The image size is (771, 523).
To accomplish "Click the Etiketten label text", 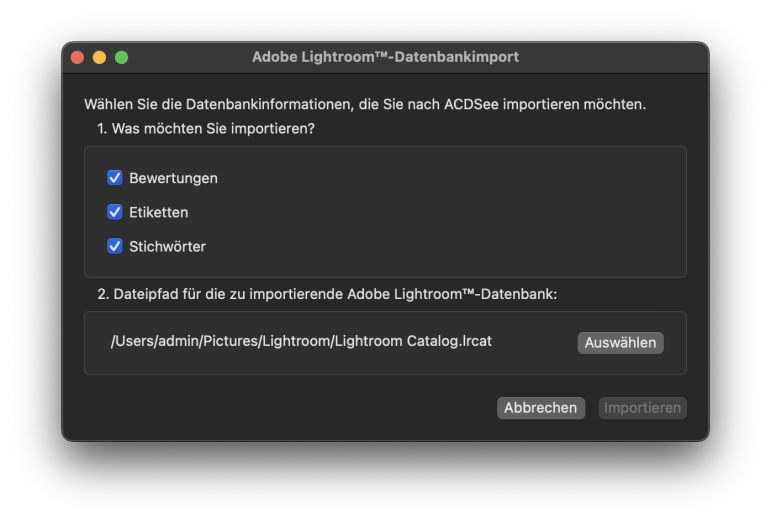I will tap(158, 212).
